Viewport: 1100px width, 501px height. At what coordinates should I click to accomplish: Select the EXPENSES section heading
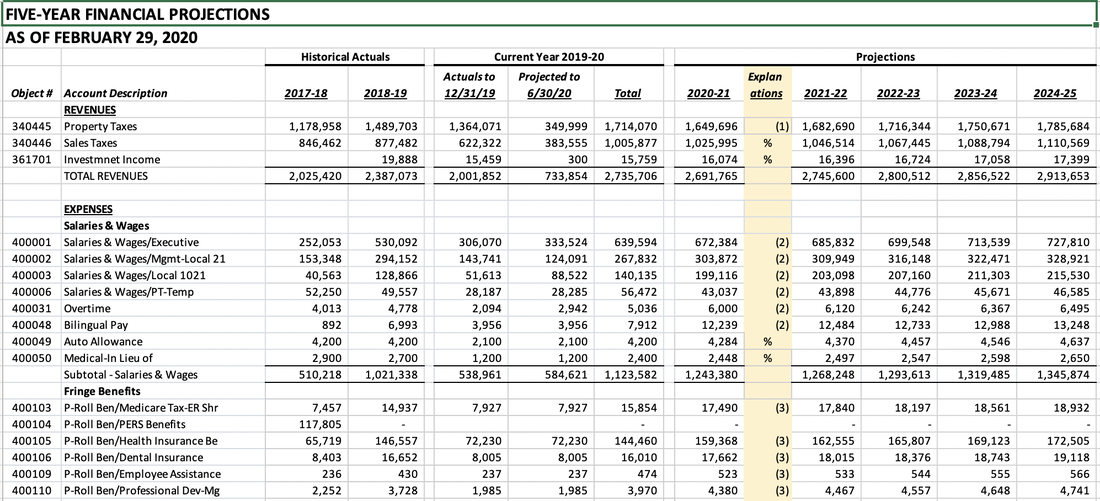pos(88,209)
